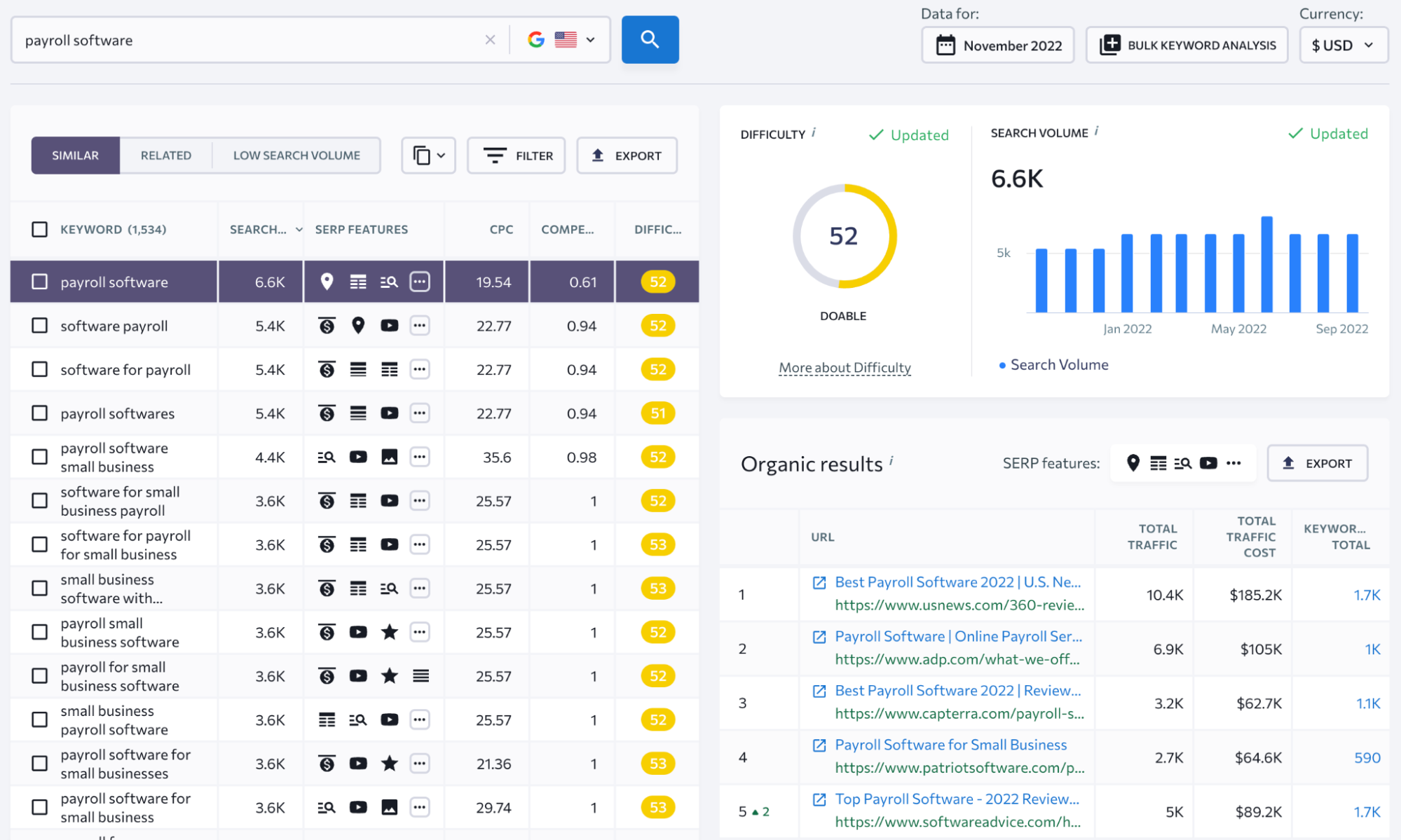Viewport: 1401px width, 840px height.
Task: Open the November 2022 date picker
Action: click(997, 46)
